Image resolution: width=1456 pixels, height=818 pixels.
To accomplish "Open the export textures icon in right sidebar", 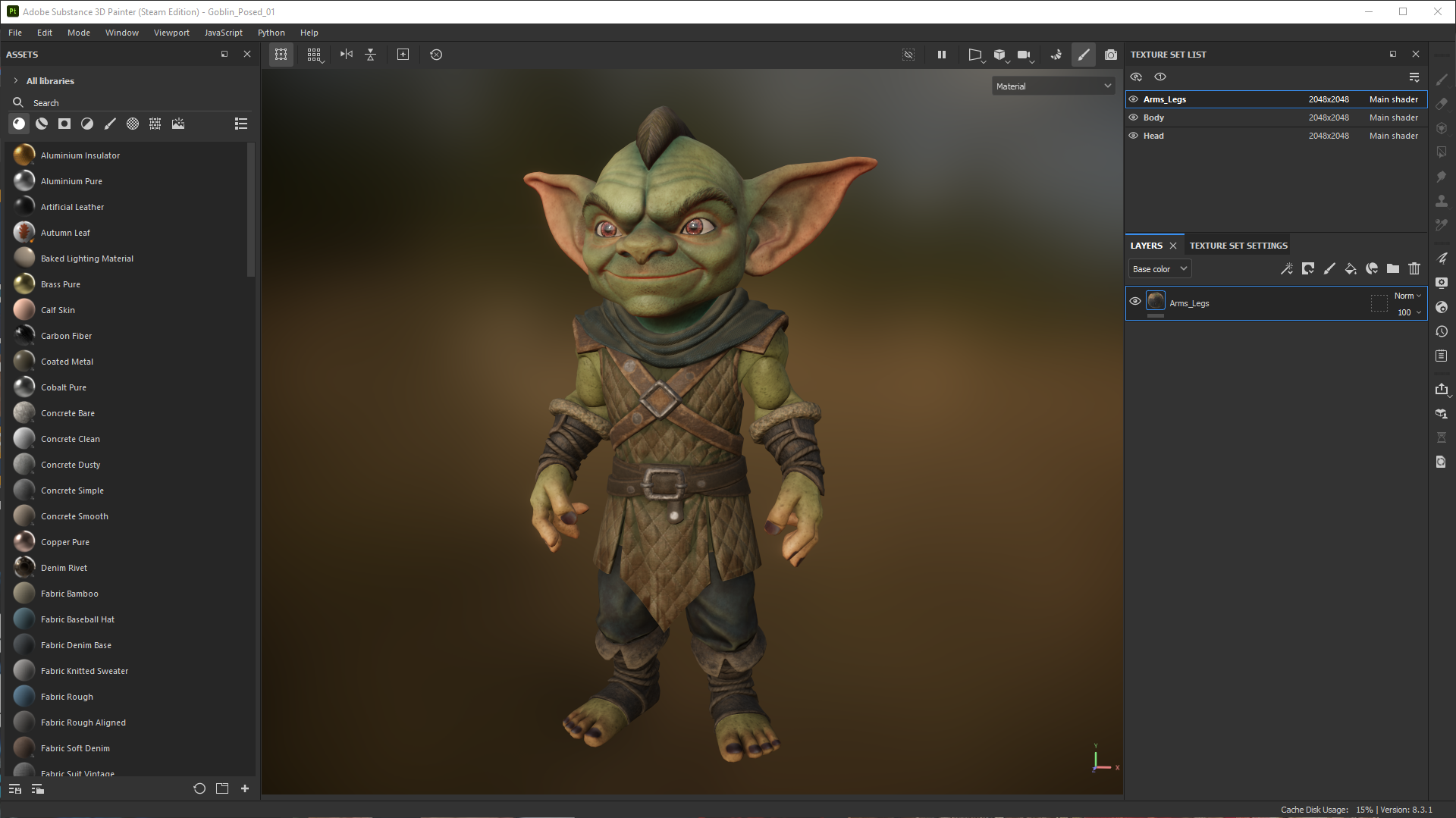I will (x=1441, y=389).
